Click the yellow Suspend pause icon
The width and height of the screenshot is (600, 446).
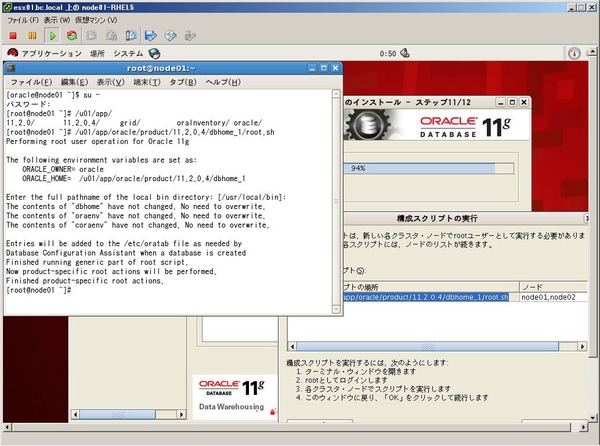(x=33, y=36)
